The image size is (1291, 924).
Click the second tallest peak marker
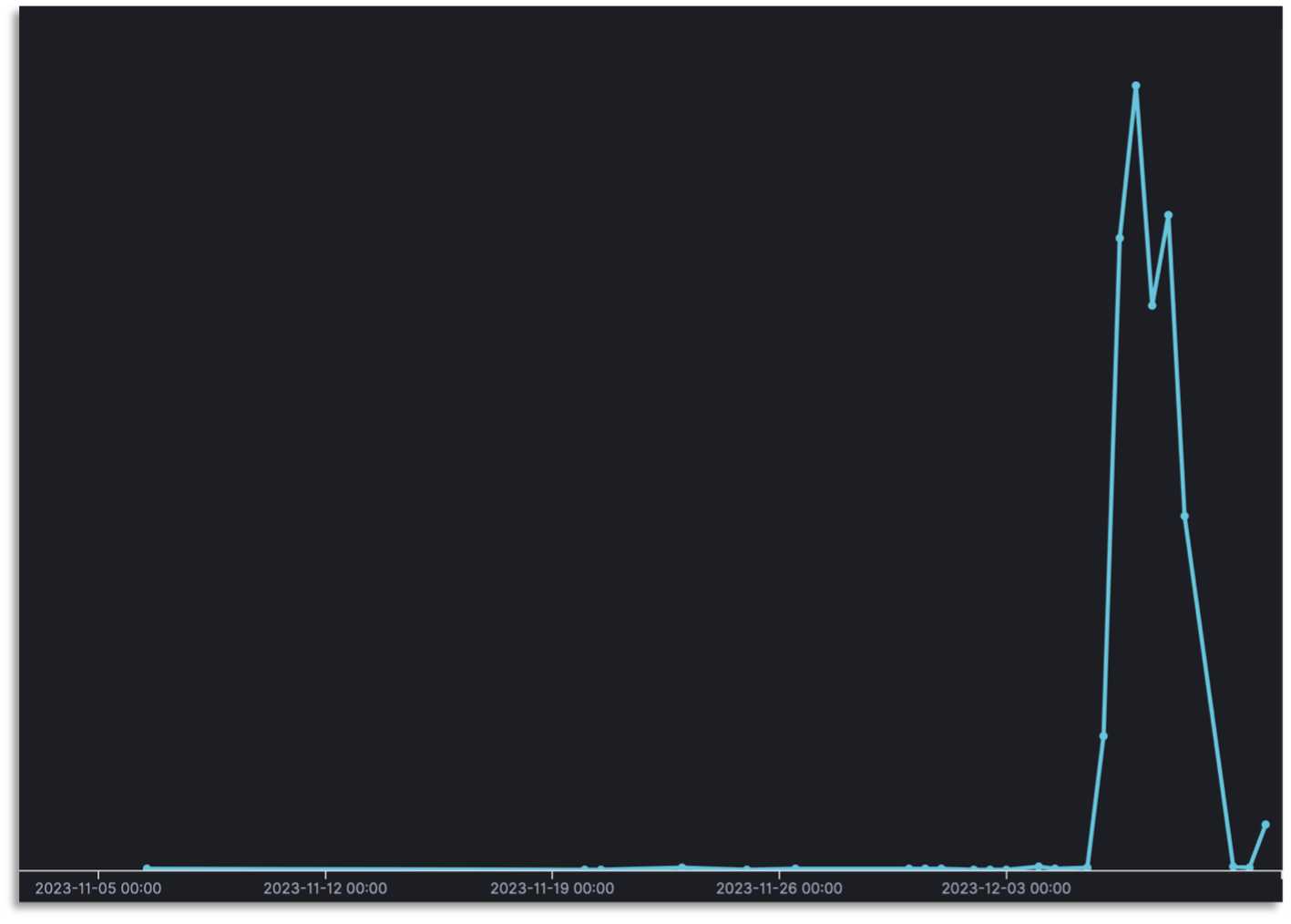click(x=1168, y=215)
